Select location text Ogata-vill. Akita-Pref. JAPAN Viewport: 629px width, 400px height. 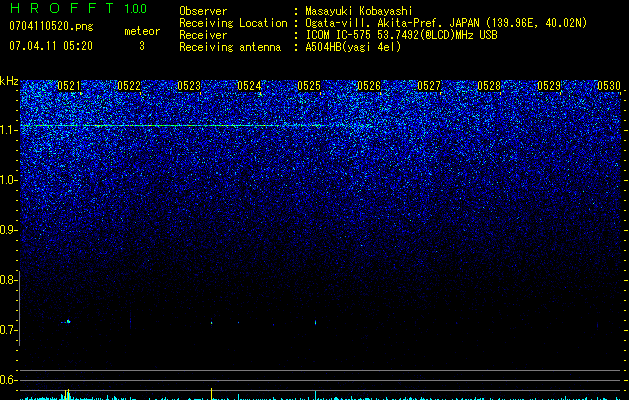coord(392,23)
